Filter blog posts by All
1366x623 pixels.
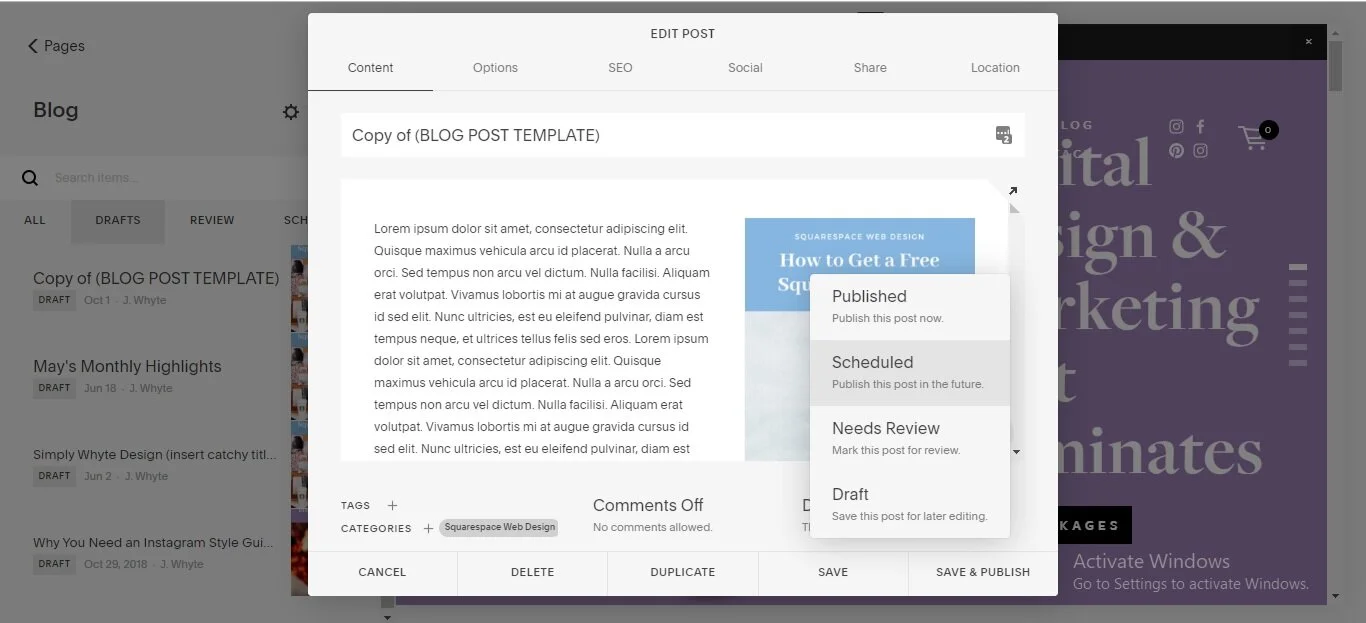point(35,221)
